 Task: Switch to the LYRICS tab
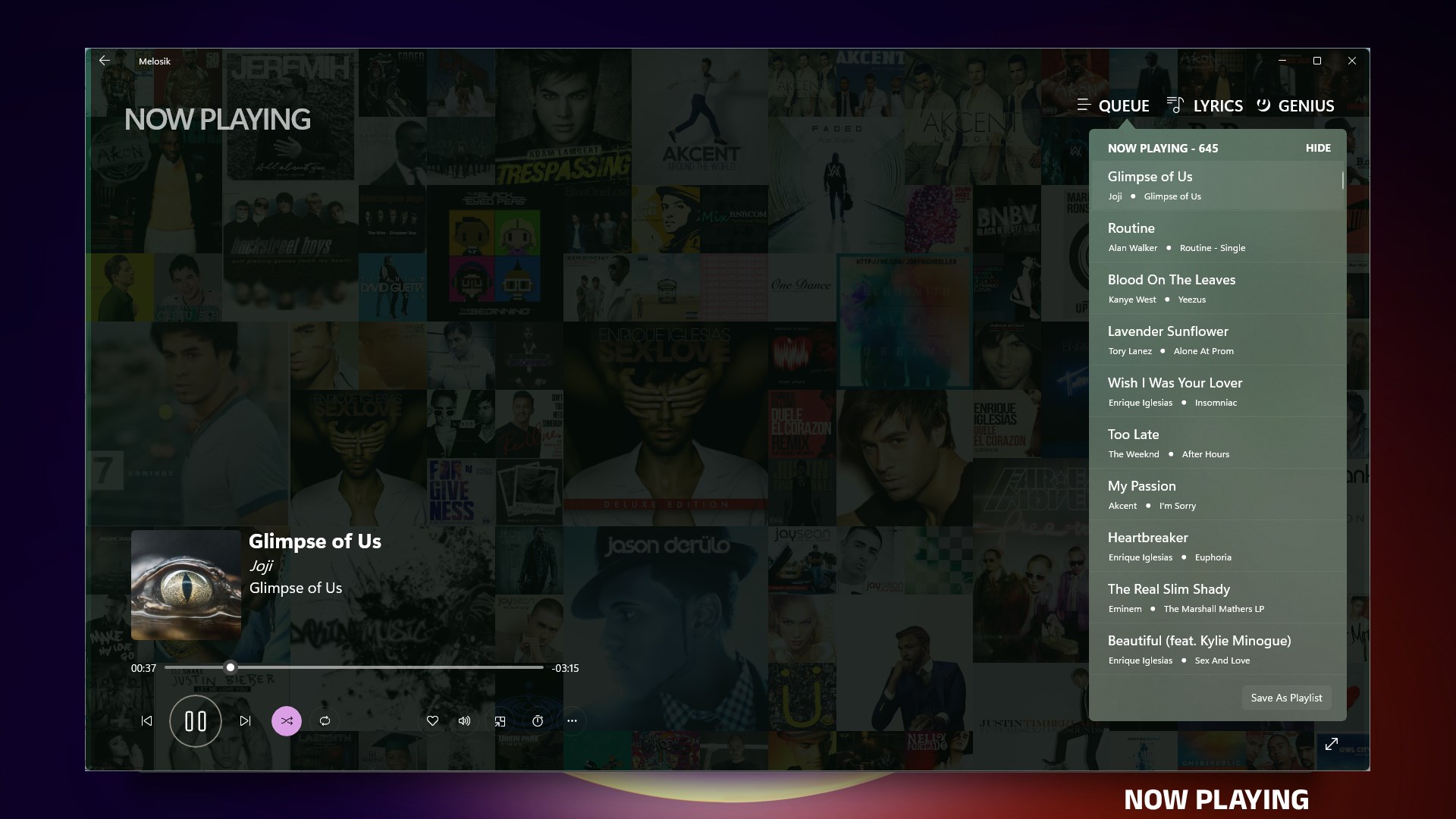[x=1205, y=106]
